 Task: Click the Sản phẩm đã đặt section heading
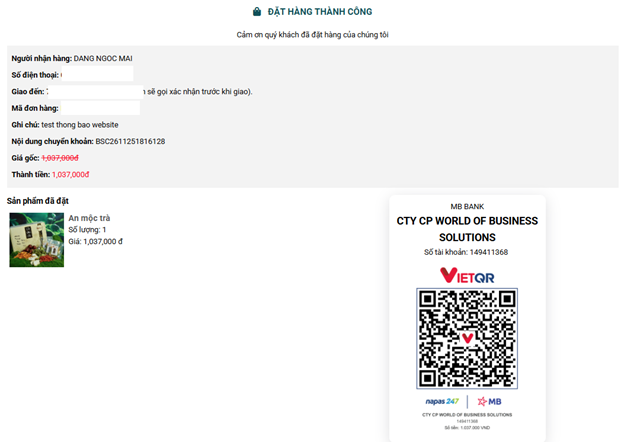point(38,201)
